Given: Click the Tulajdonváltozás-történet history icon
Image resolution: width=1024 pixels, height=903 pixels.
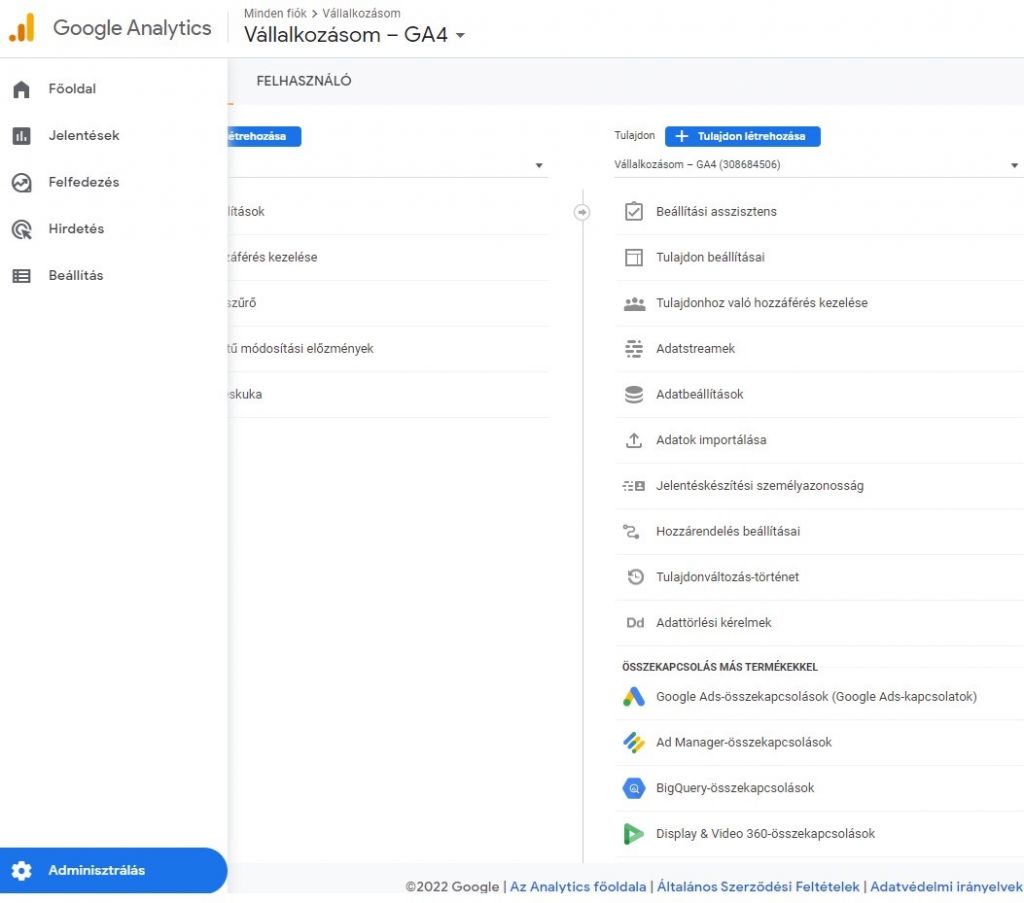Looking at the screenshot, I should (635, 577).
